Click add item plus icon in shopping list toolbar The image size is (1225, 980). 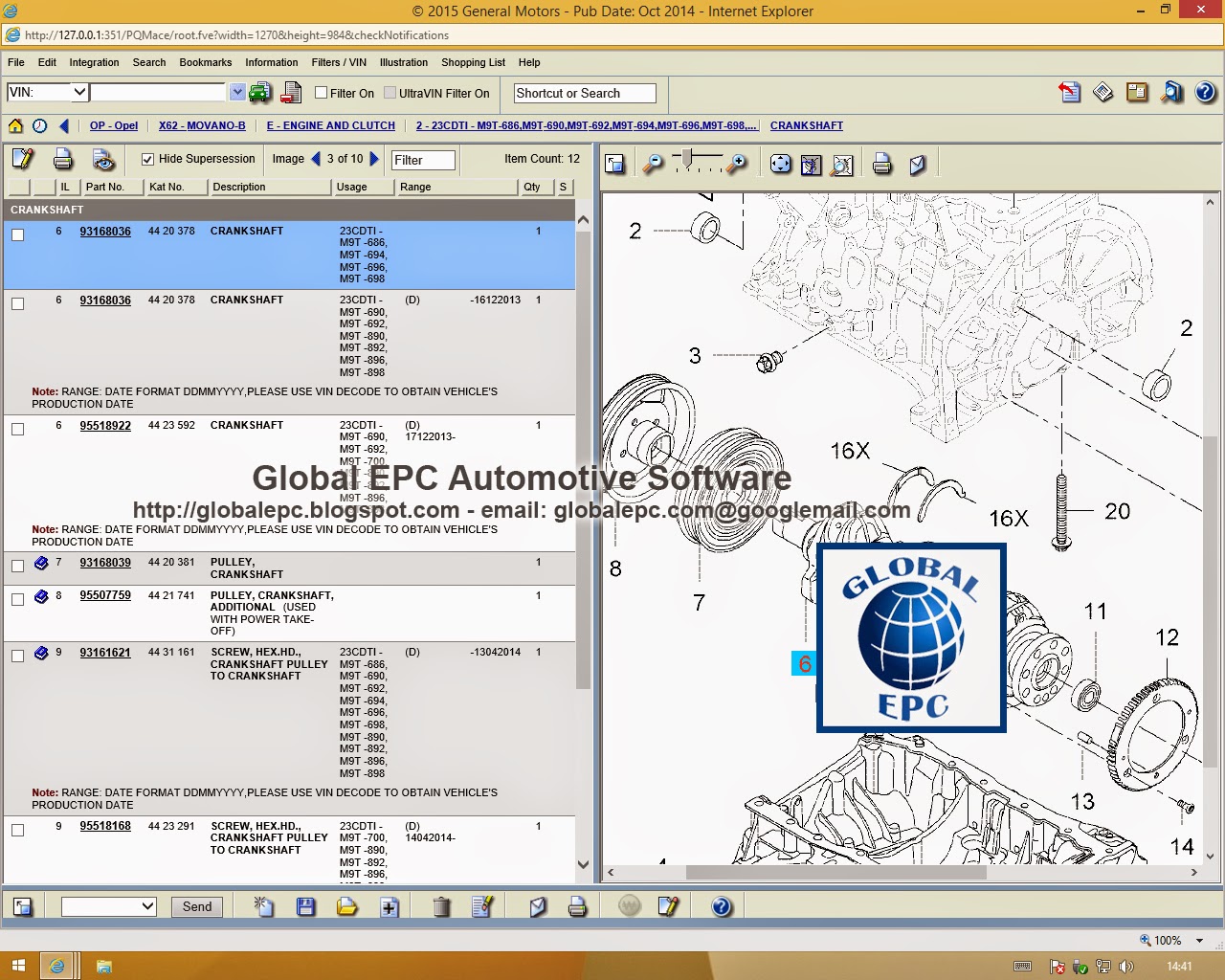(389, 906)
